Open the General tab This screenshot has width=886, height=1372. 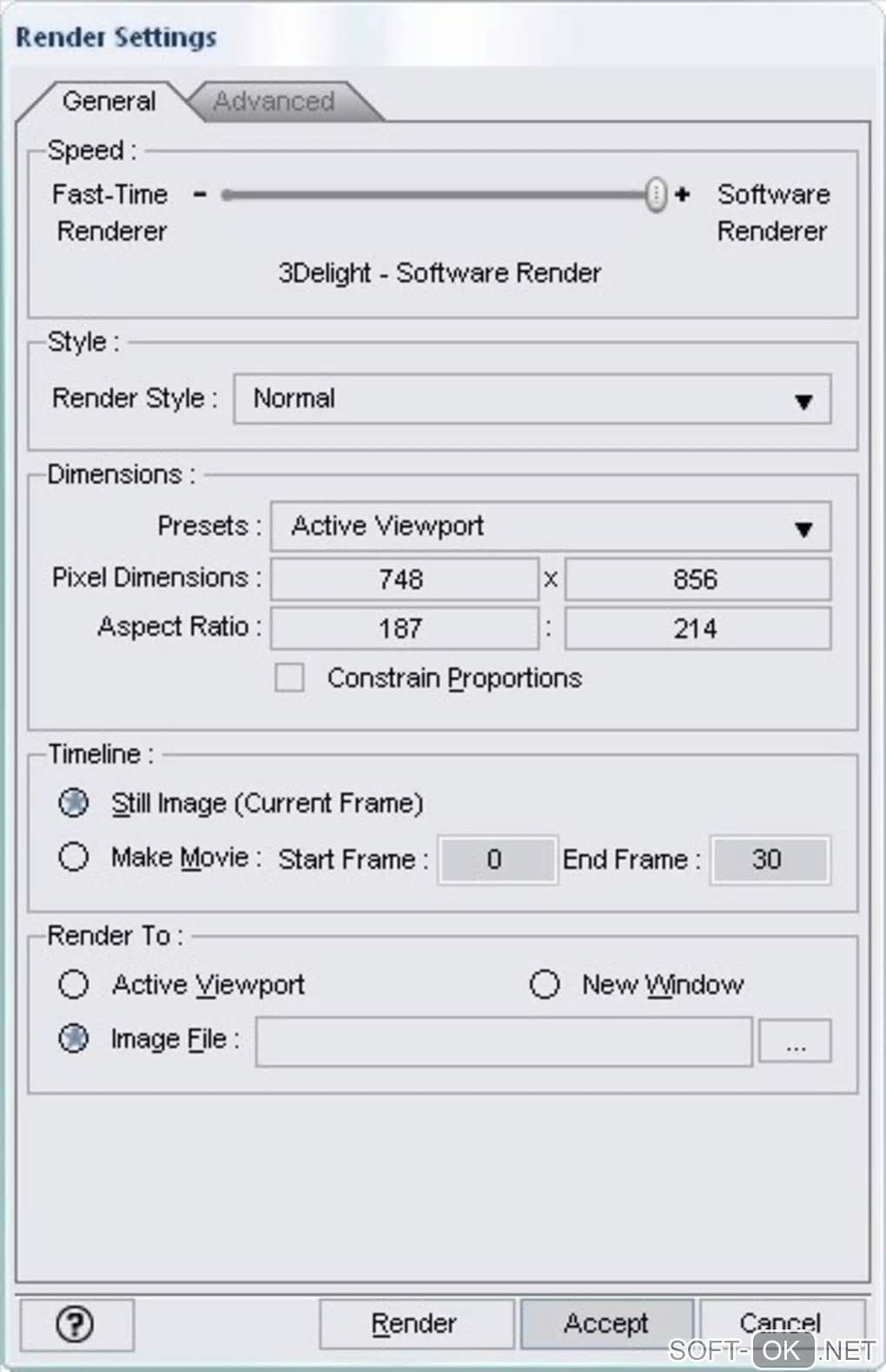coord(109,102)
